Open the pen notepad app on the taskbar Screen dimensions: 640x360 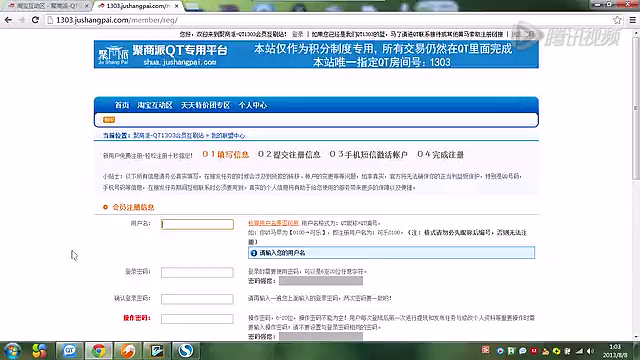click(157, 351)
